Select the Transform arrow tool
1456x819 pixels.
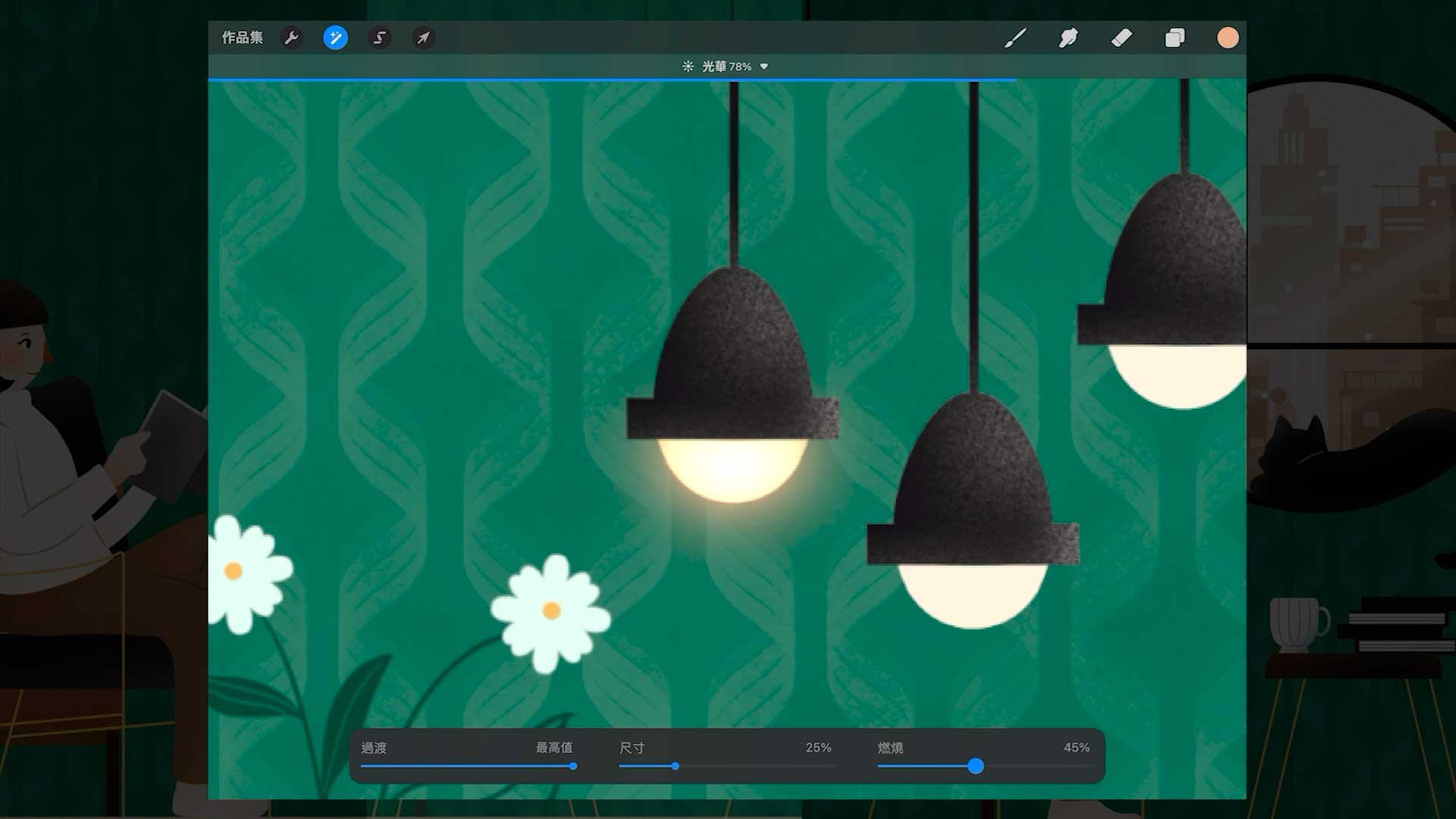coord(423,38)
